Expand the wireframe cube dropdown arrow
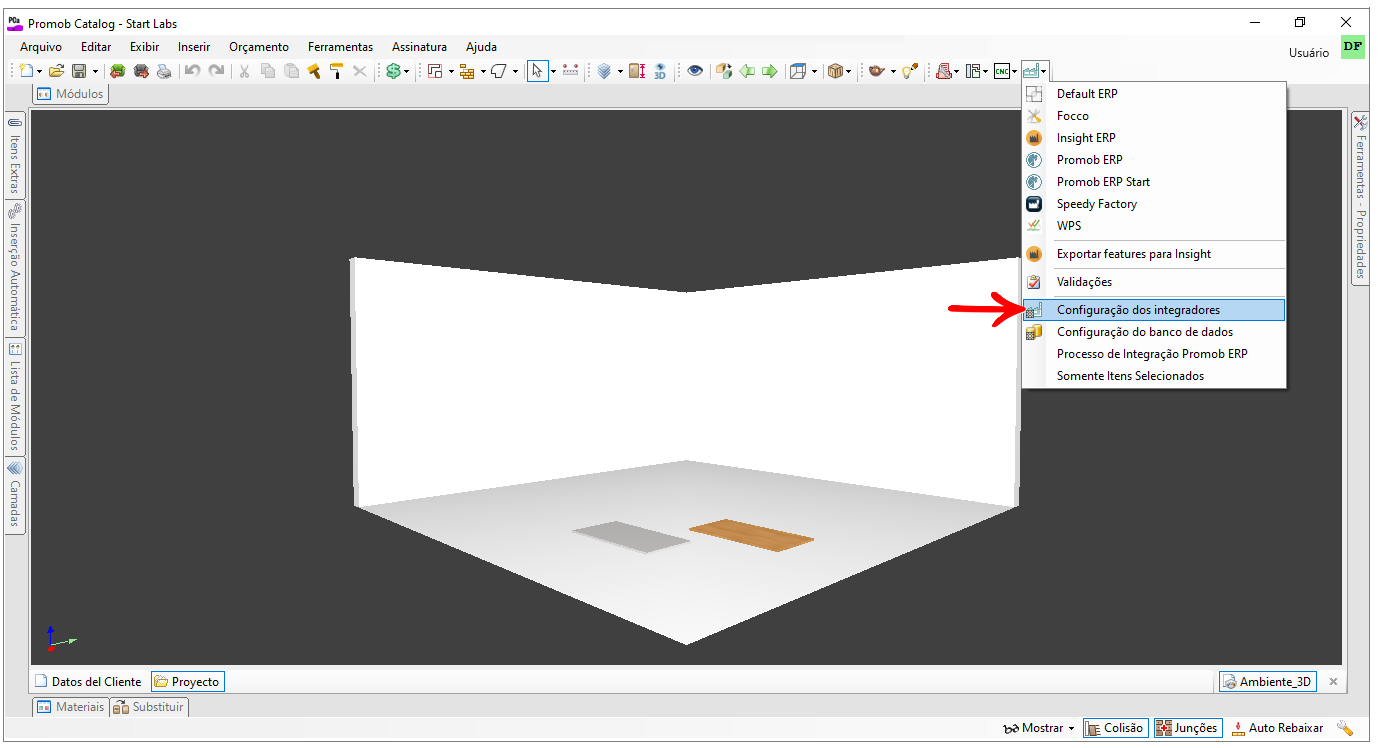Viewport: 1378px width, 748px height. coord(814,72)
